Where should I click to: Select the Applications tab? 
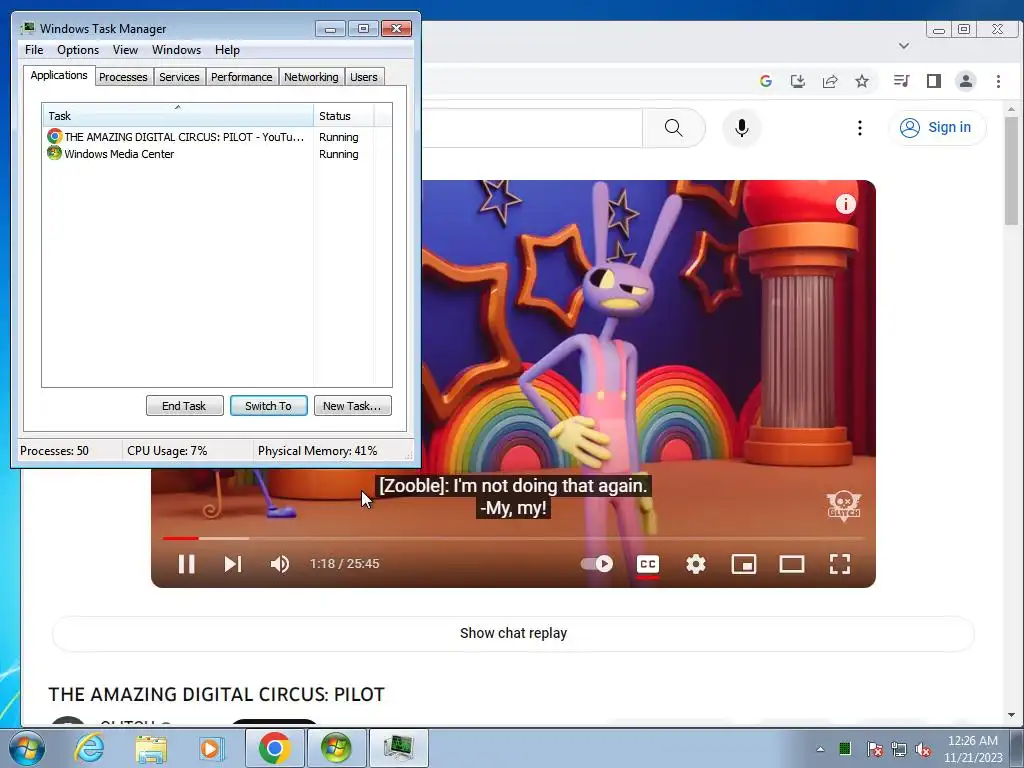(59, 75)
